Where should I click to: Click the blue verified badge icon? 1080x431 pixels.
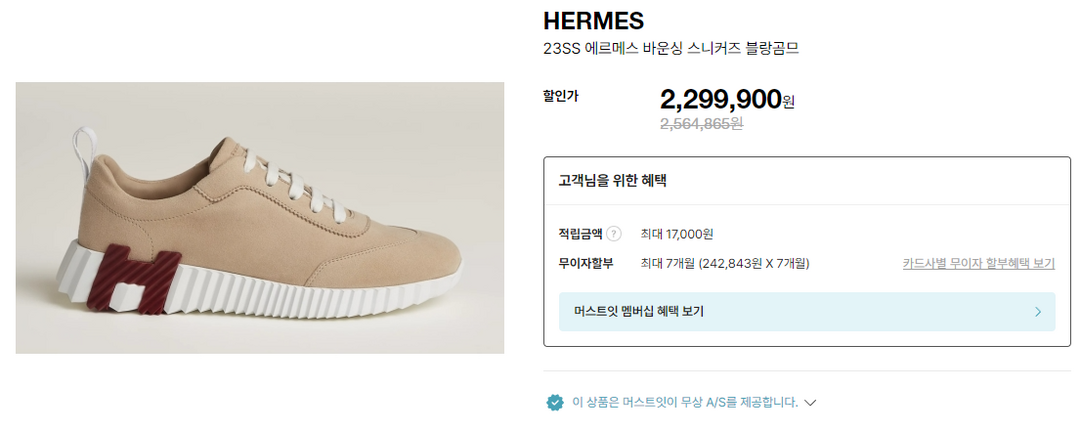(x=555, y=402)
